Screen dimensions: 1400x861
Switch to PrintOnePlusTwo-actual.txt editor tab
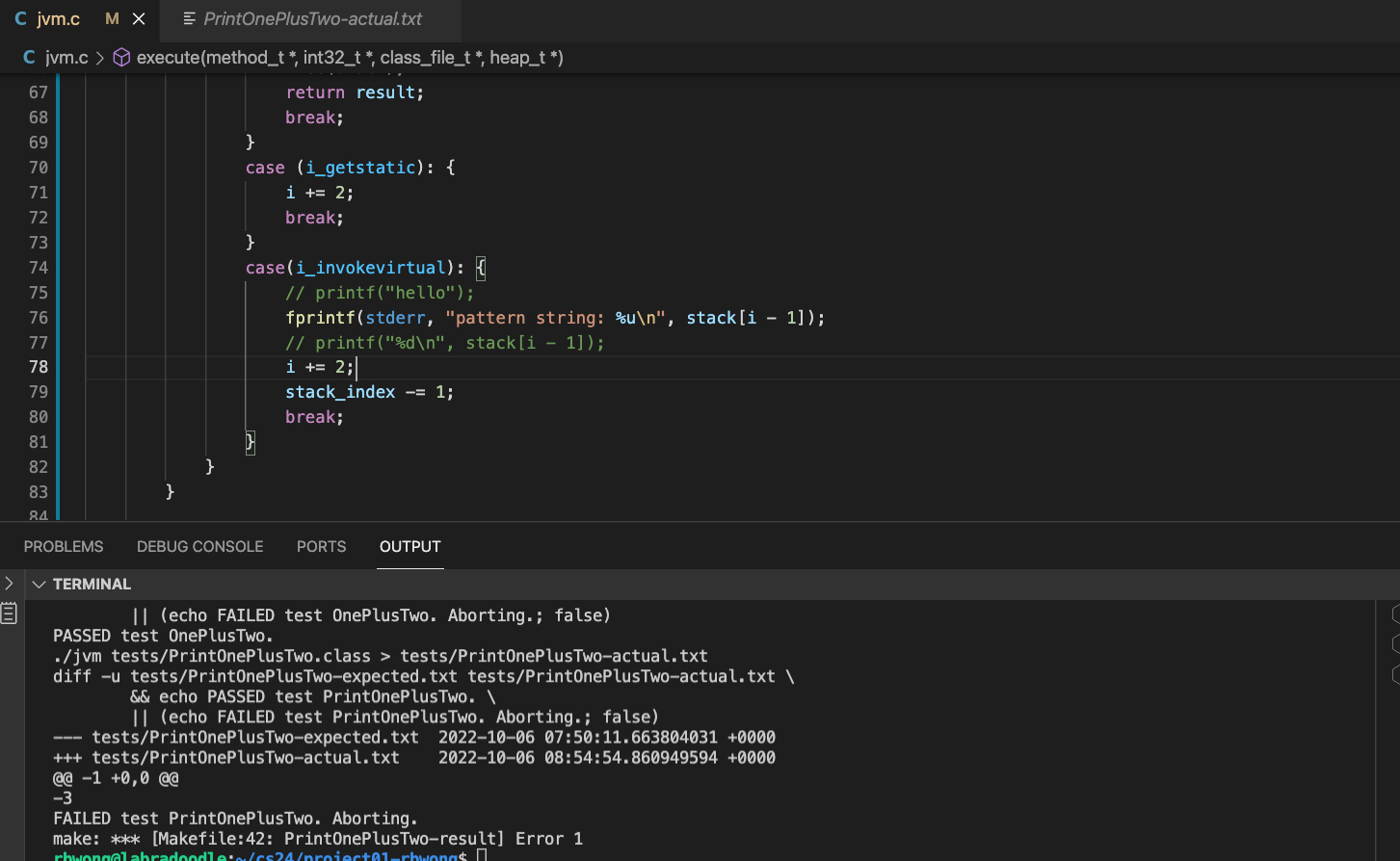pyautogui.click(x=312, y=19)
